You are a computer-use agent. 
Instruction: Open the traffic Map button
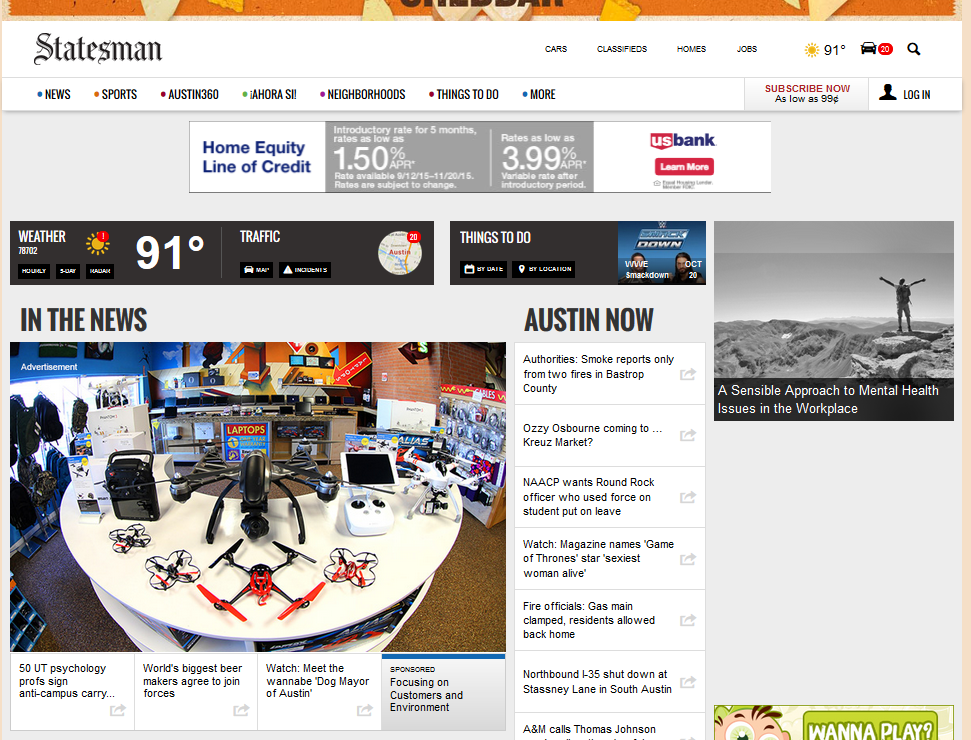(256, 269)
